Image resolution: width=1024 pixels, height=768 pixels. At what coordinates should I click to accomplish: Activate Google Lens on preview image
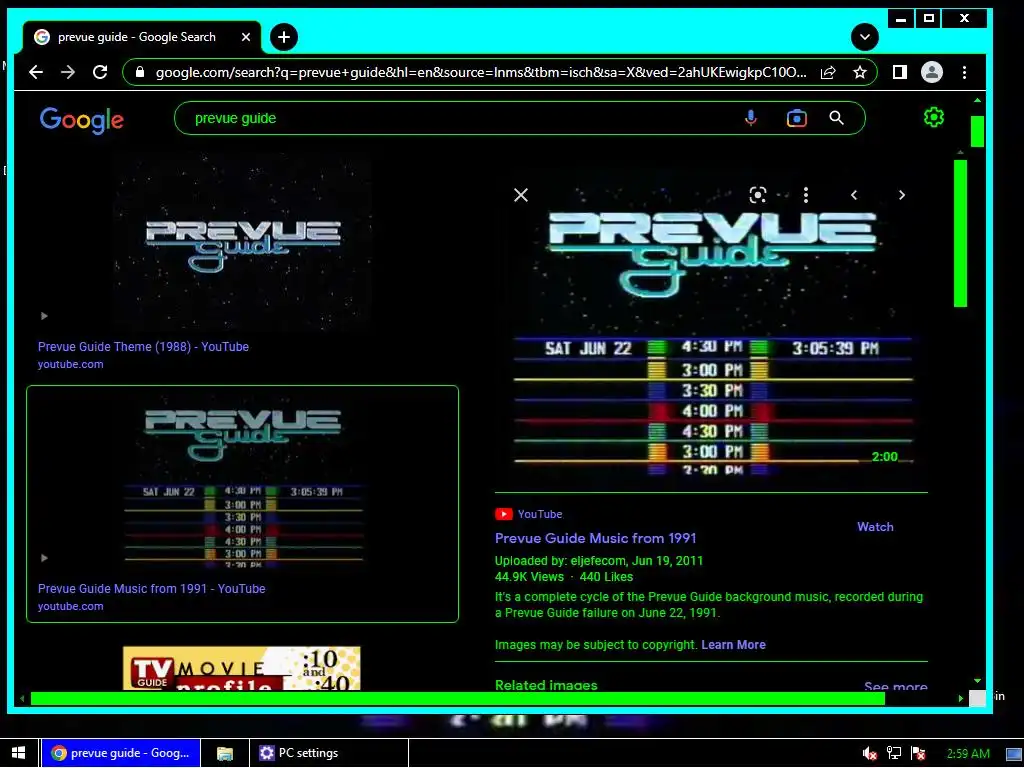pos(758,195)
